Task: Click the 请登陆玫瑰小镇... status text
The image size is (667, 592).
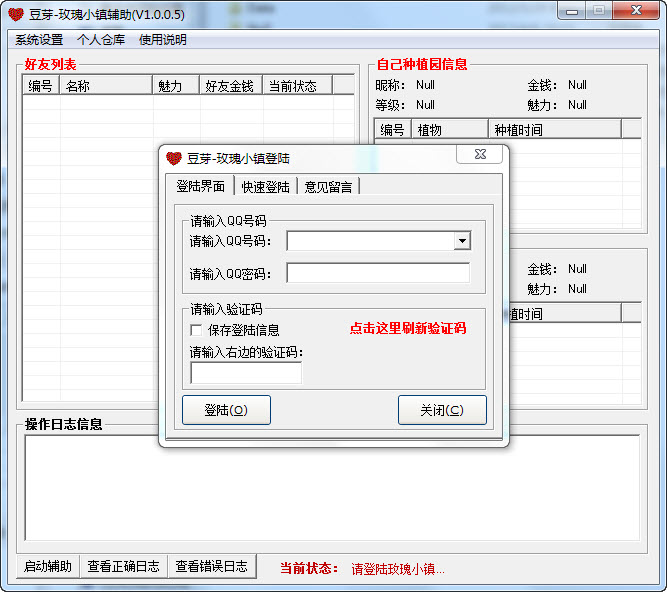Action: (398, 569)
